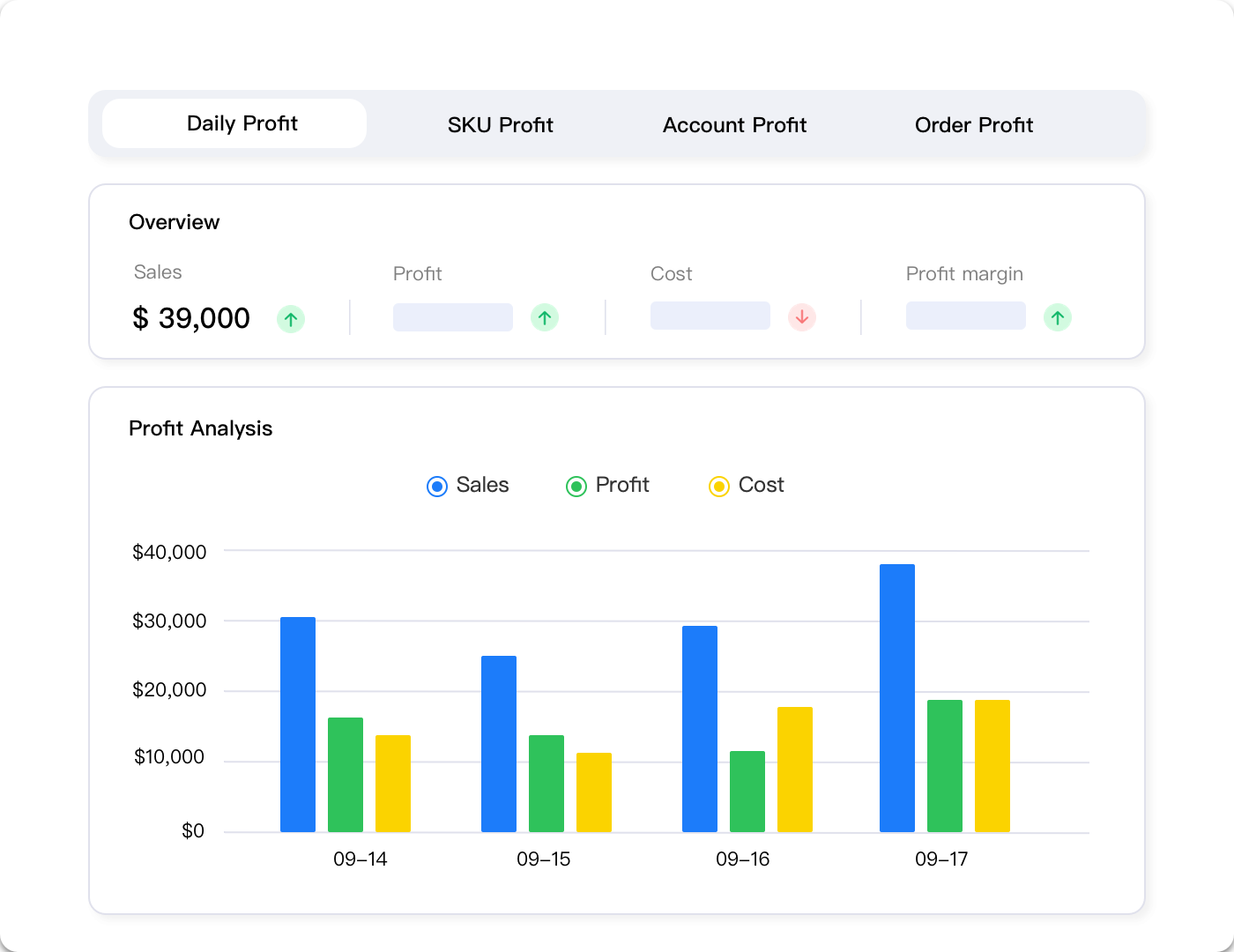The height and width of the screenshot is (952, 1234).
Task: Click the yellow Cost legend dot
Action: [718, 485]
